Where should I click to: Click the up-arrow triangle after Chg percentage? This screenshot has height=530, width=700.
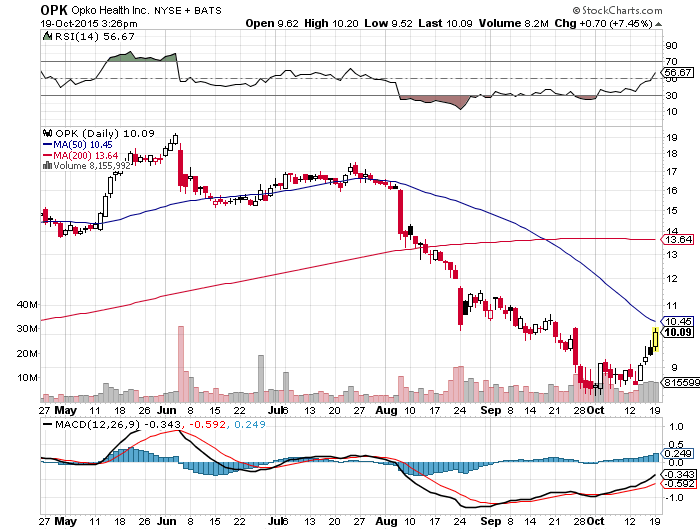(x=658, y=24)
